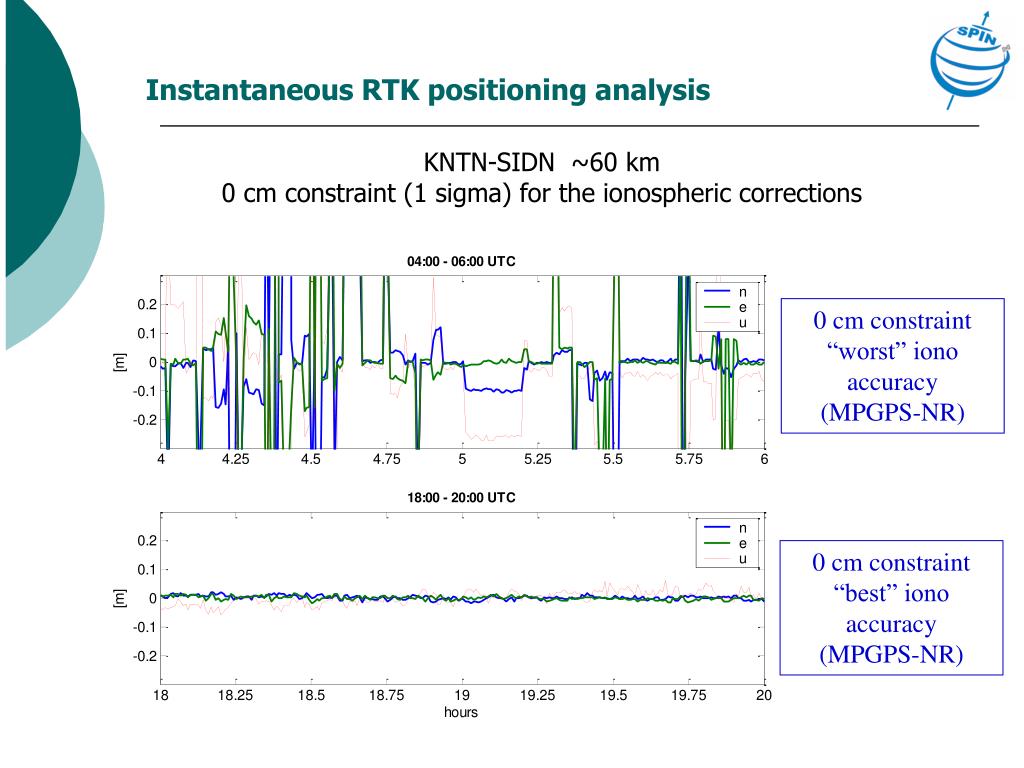Click the '18.25' tick label on lower chart
Image resolution: width=1024 pixels, height=768 pixels.
[x=235, y=696]
